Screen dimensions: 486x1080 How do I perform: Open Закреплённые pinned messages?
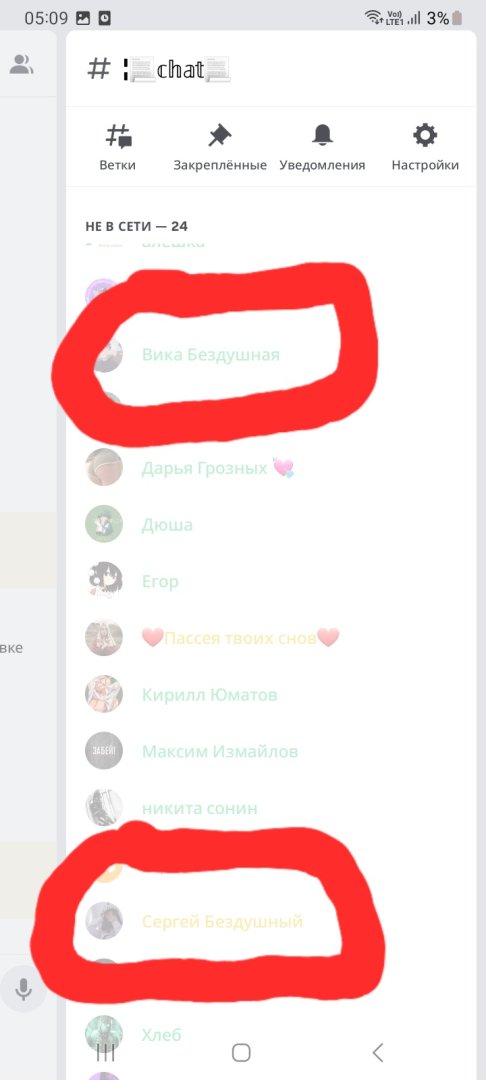(x=220, y=136)
